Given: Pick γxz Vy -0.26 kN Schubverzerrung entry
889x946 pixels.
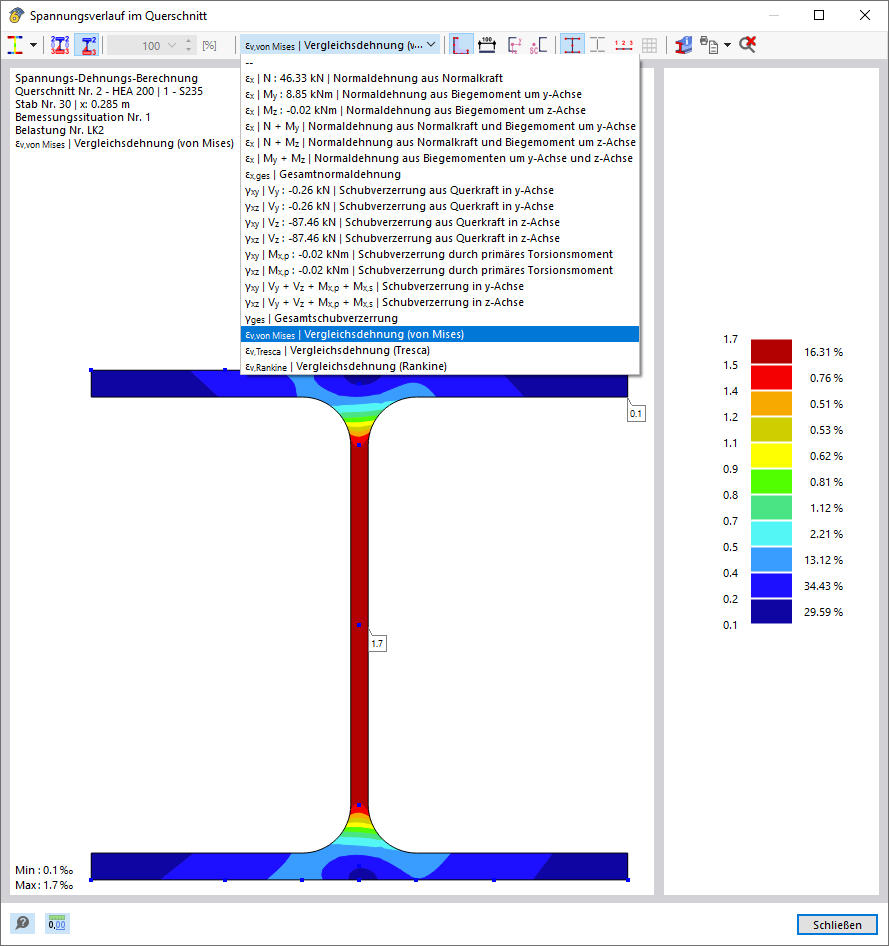Looking at the screenshot, I should [440, 206].
